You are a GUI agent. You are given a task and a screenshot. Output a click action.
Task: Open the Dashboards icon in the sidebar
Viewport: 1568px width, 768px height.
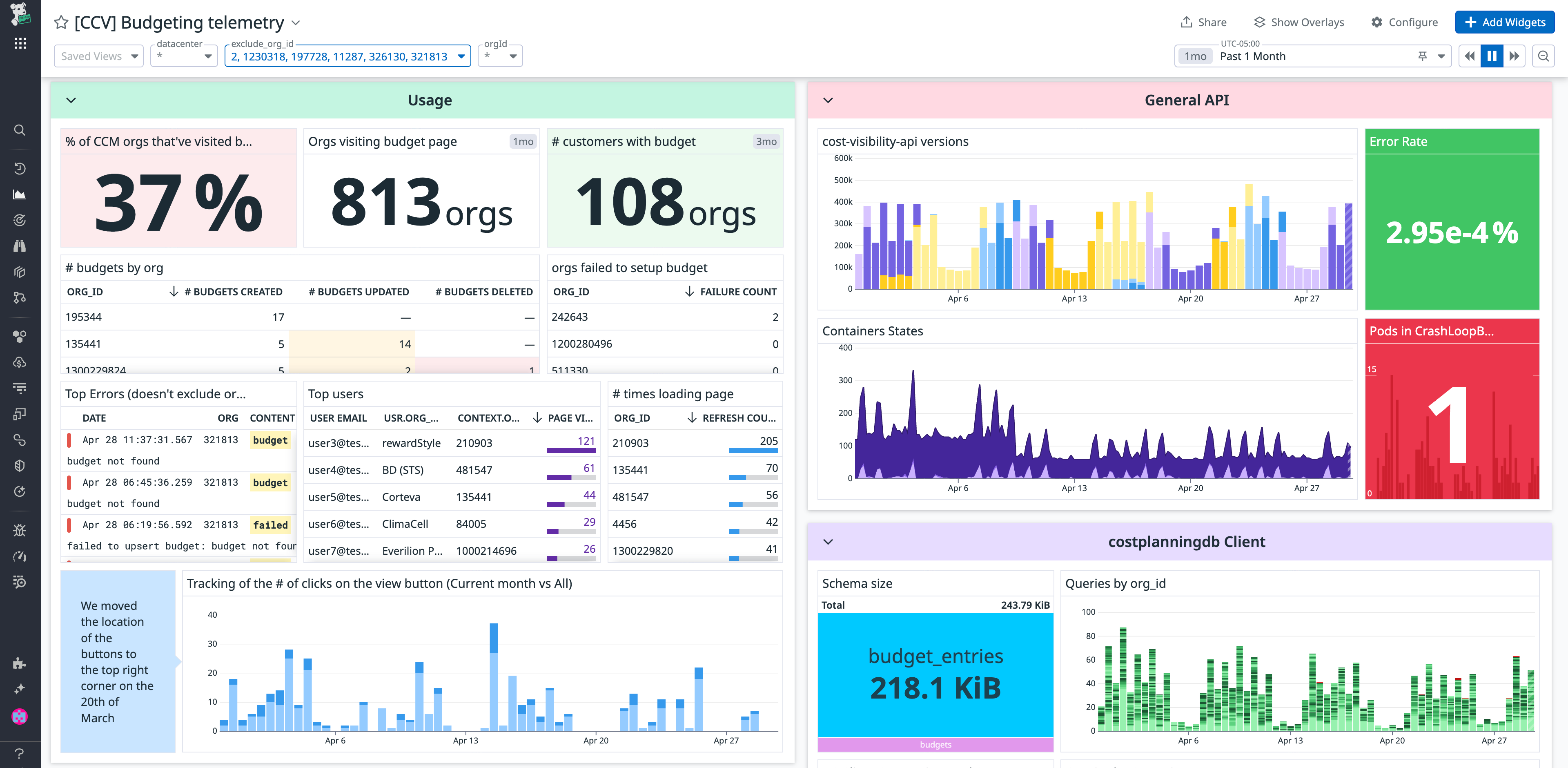[x=20, y=194]
